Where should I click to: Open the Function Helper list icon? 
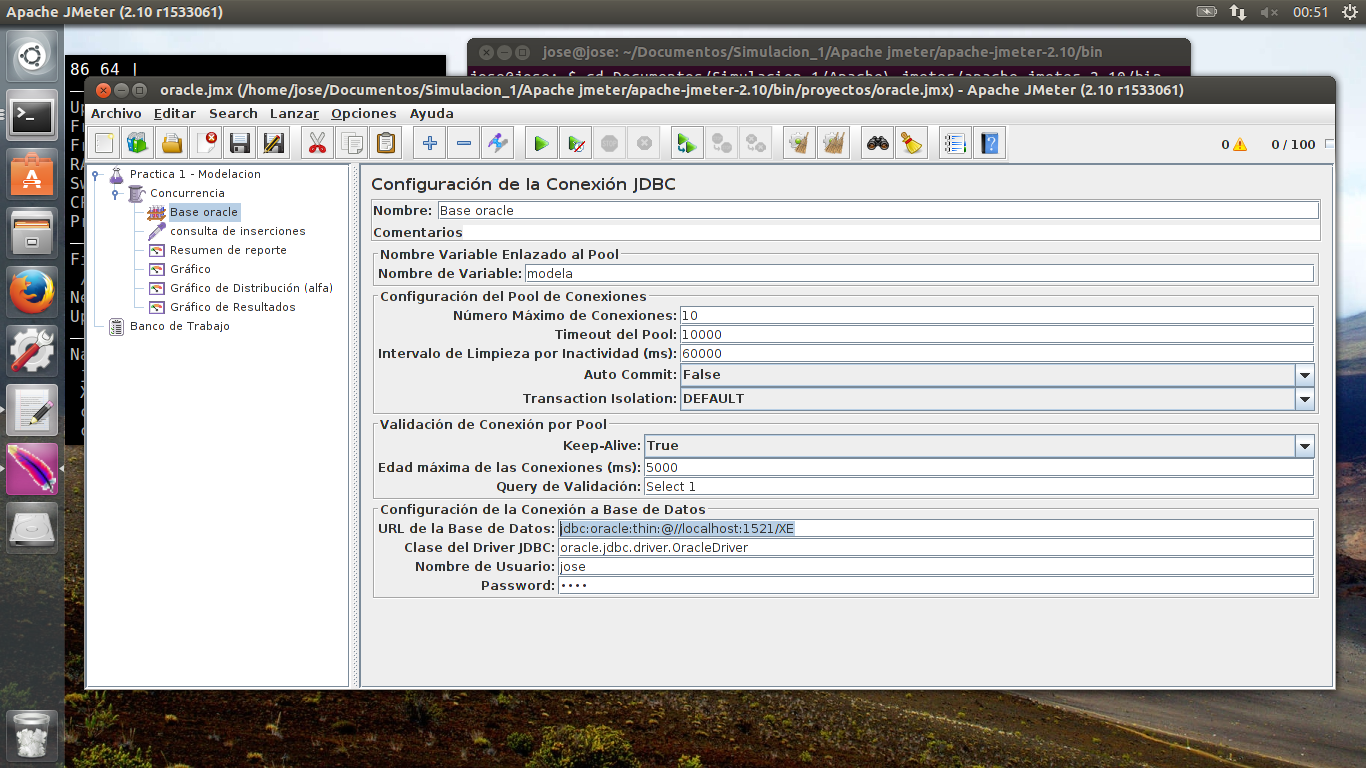(956, 144)
